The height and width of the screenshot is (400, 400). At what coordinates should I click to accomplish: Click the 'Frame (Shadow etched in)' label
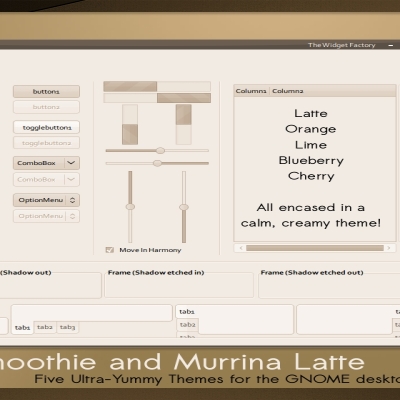(x=156, y=272)
